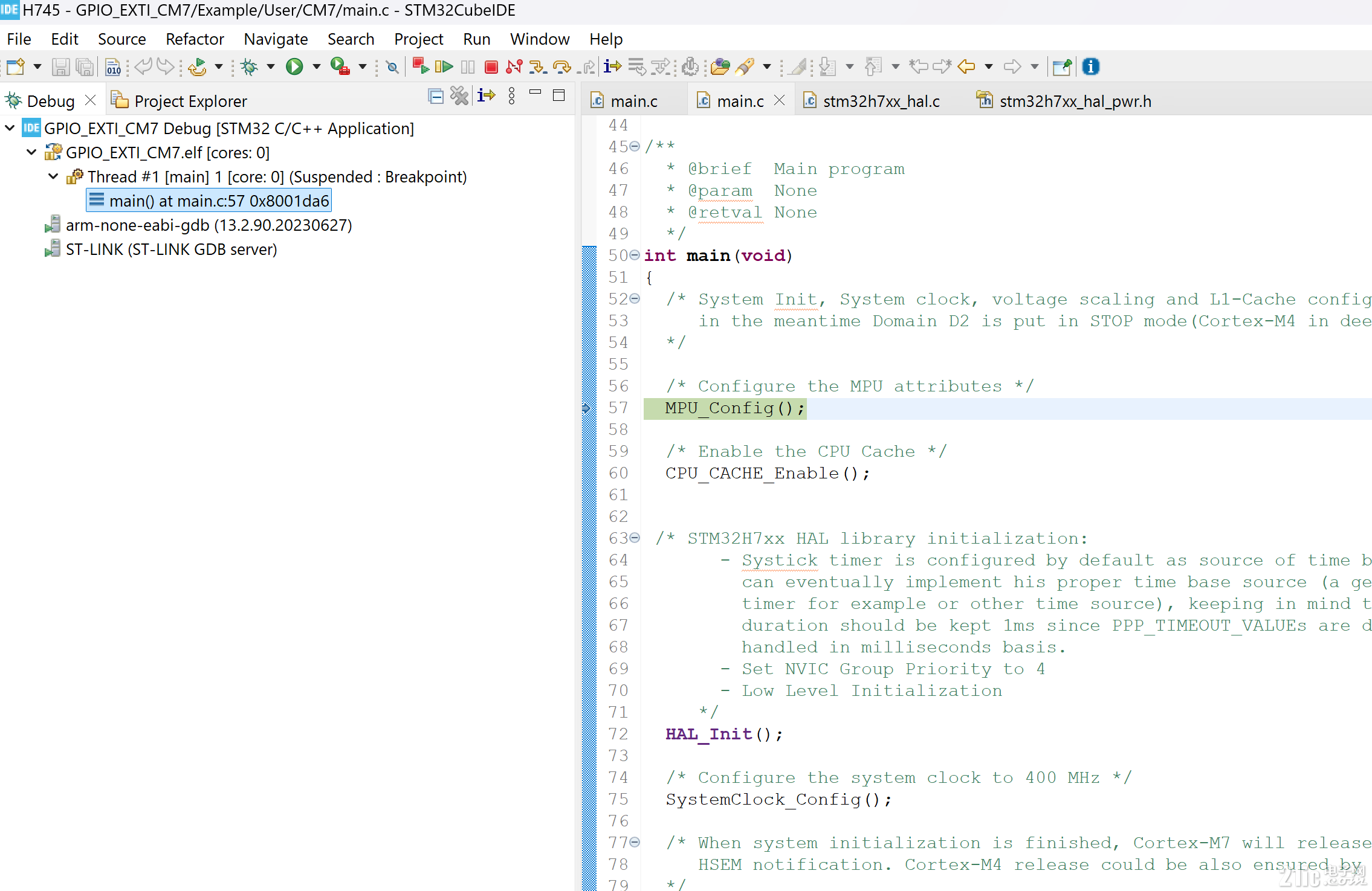
Task: Fold comment at line 63
Action: [634, 538]
